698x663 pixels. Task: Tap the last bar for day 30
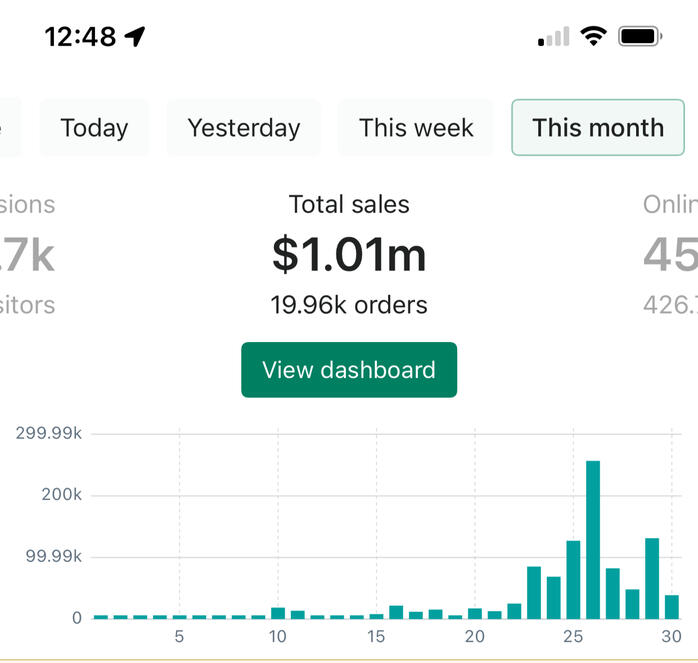[x=672, y=607]
